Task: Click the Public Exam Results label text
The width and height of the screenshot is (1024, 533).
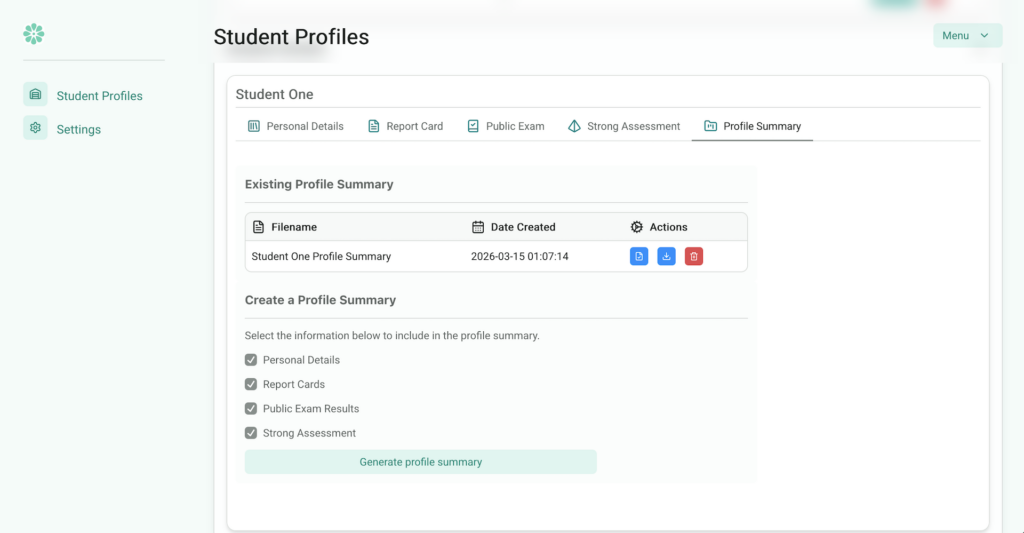Action: (311, 409)
